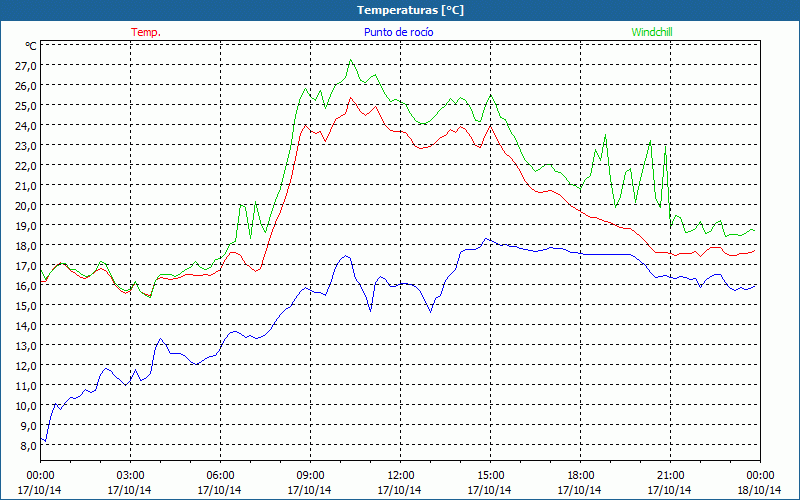
Task: Click the y-axis value "20,0"
Action: pyautogui.click(x=27, y=206)
